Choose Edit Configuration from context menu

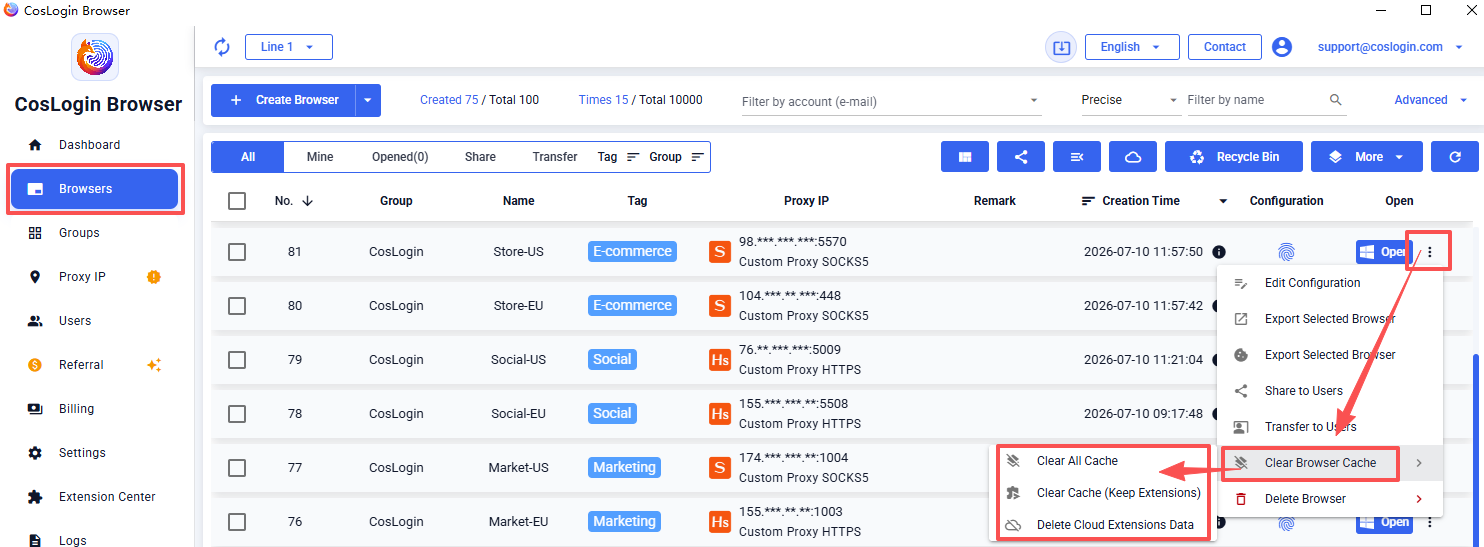coord(1330,283)
